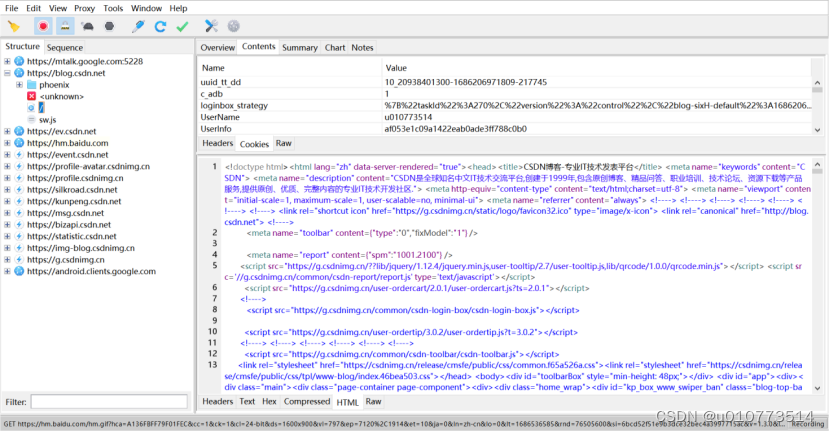Open the Proxy menu

point(84,8)
